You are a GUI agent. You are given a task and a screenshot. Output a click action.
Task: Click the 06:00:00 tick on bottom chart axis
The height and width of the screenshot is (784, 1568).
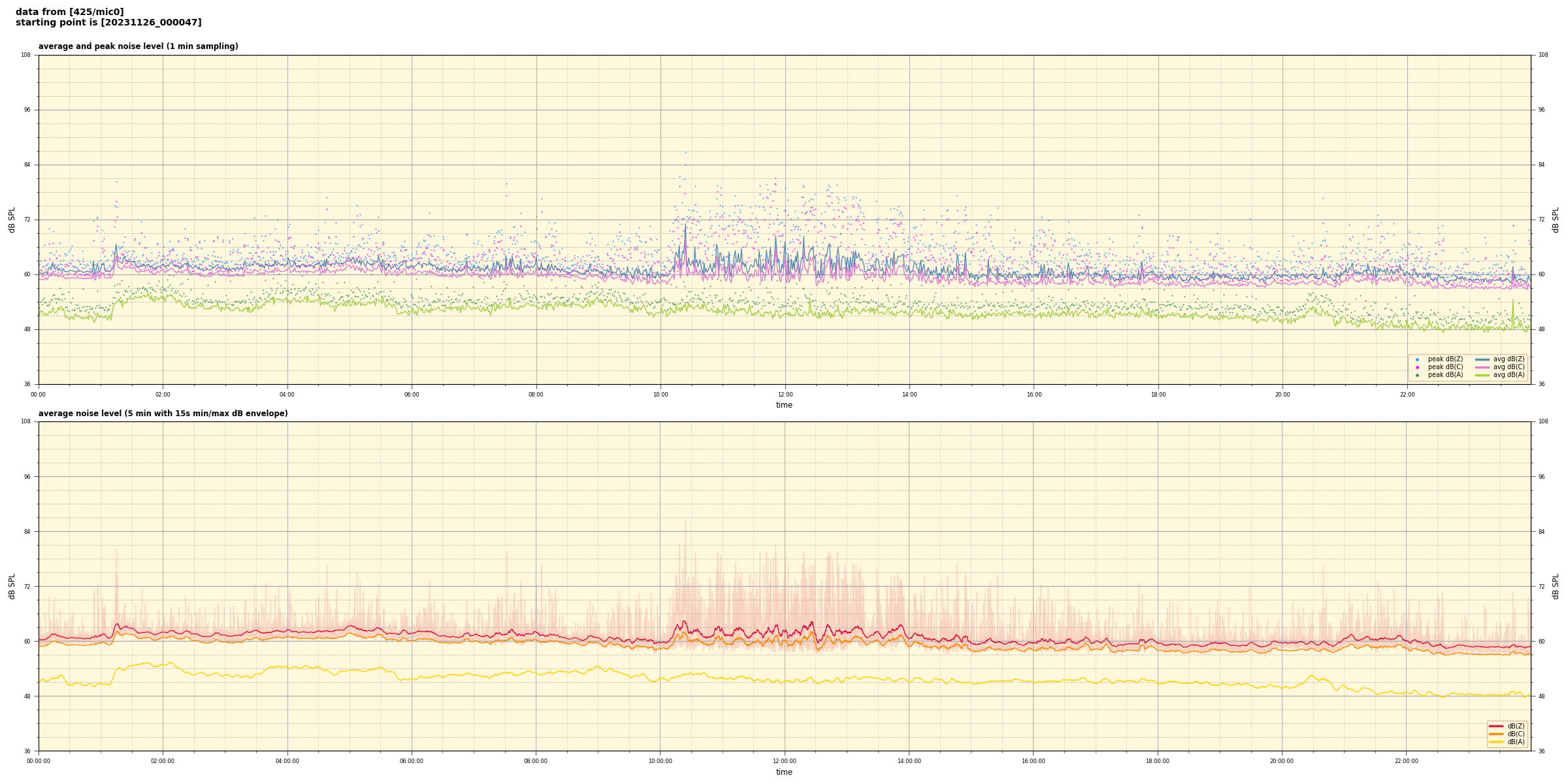point(412,761)
